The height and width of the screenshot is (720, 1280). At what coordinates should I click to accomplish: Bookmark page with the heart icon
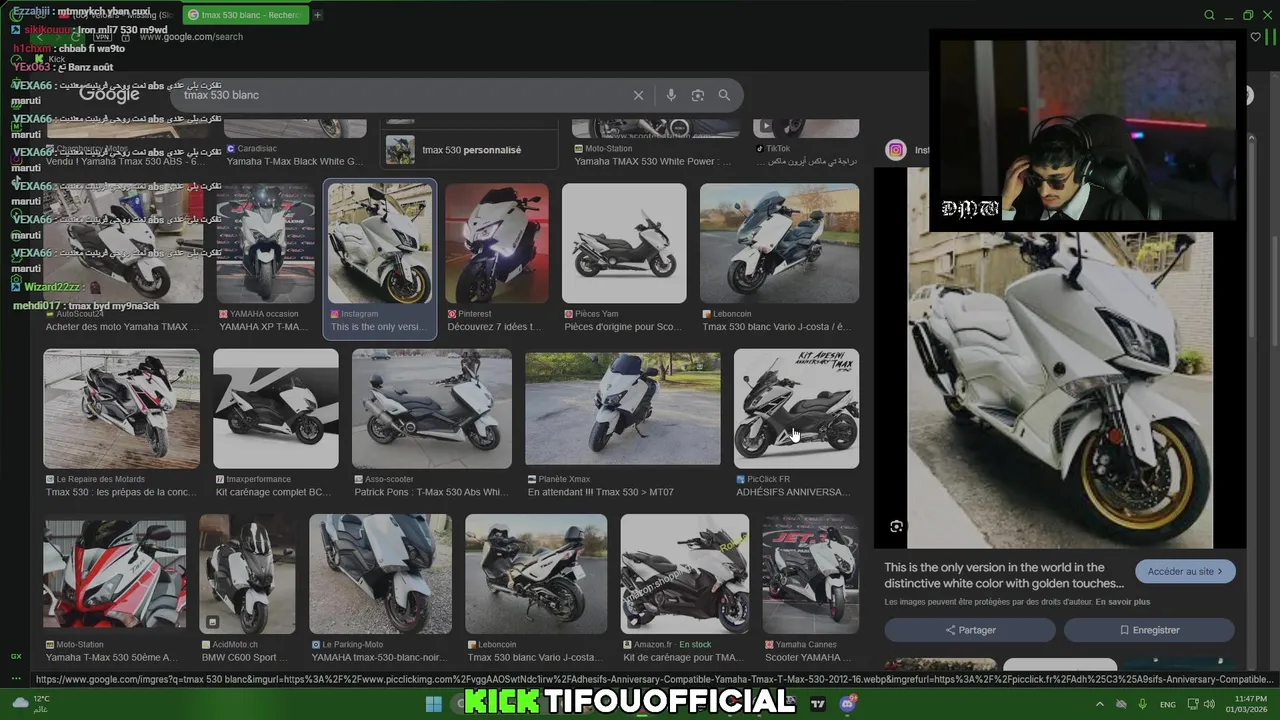pos(1256,37)
